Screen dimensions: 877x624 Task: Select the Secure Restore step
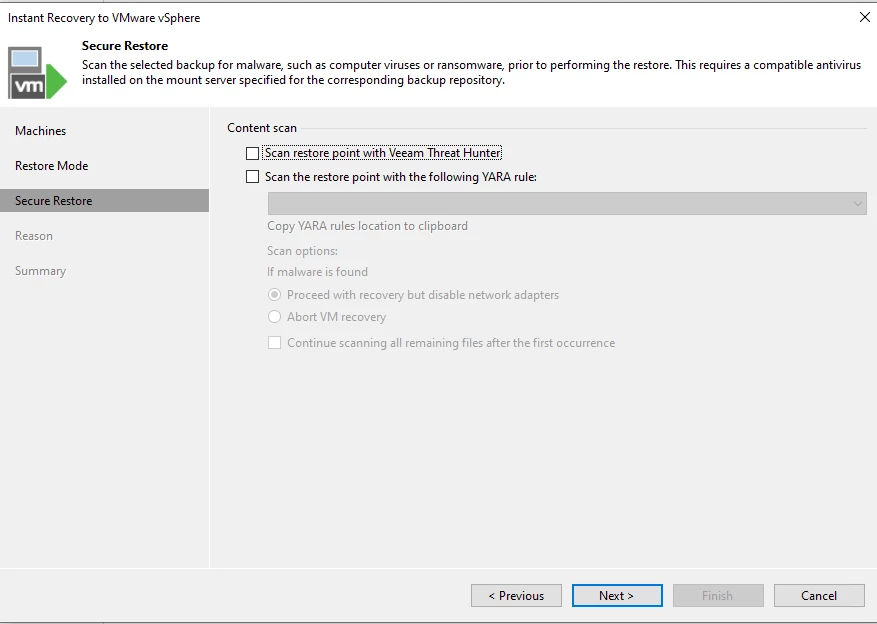pos(54,201)
